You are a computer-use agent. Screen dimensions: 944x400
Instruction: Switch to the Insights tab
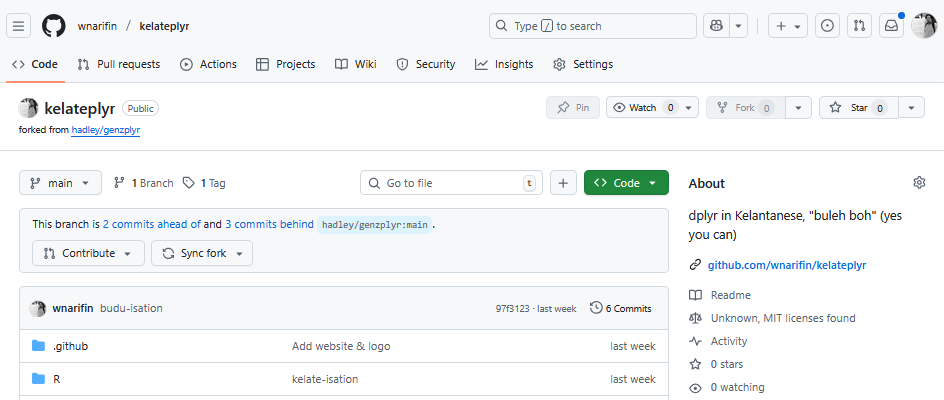pos(504,64)
